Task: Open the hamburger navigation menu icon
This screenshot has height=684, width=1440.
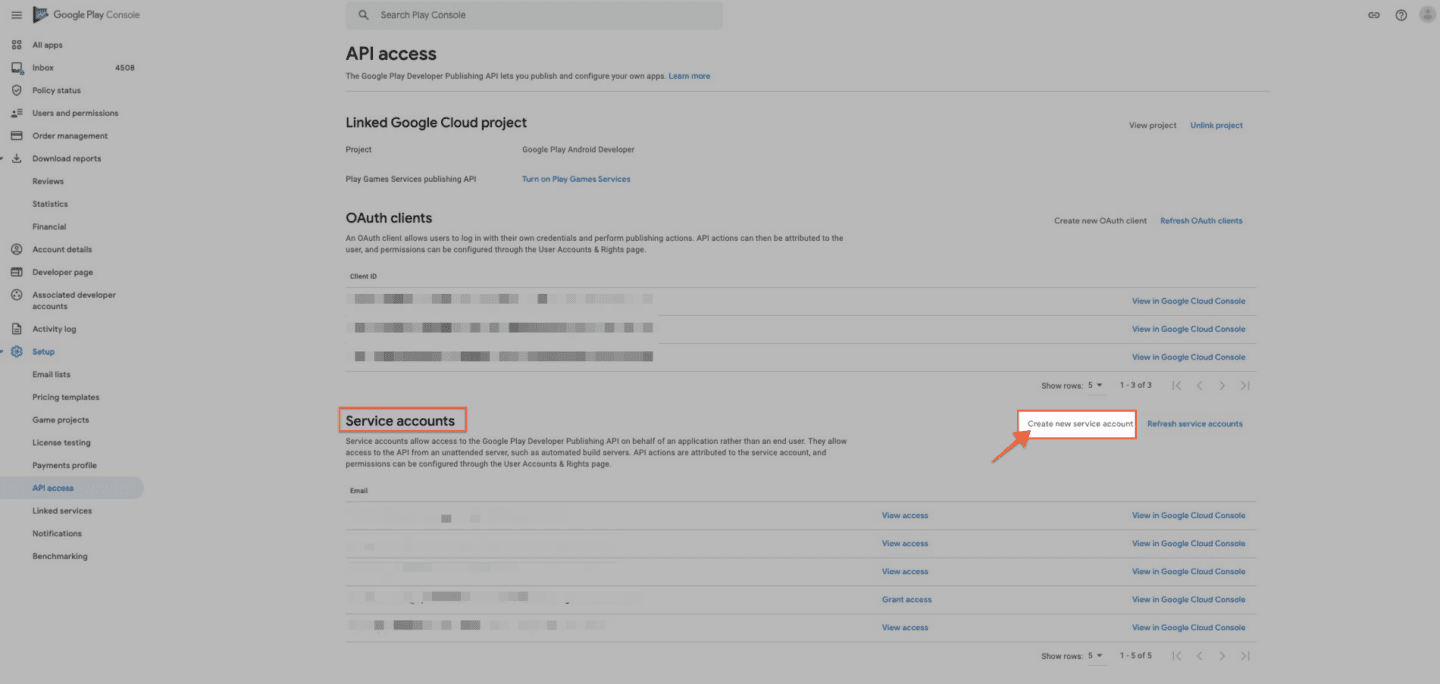Action: pyautogui.click(x=15, y=15)
